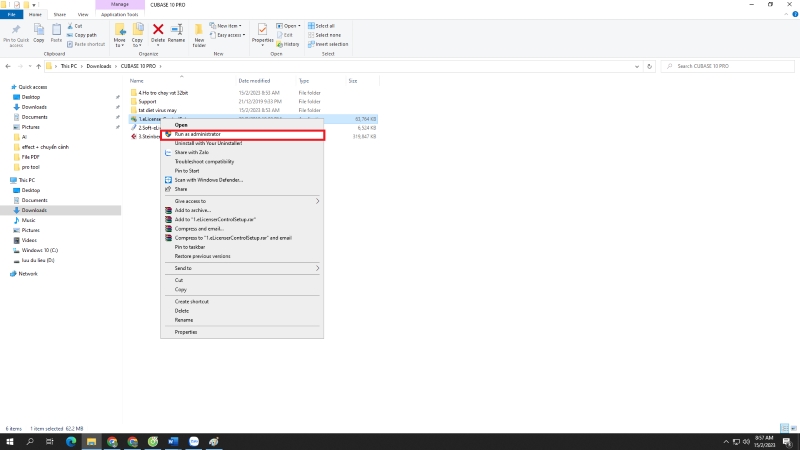Screen dimensions: 800x450
Task: Sort by the Date modified column
Action: [x=254, y=81]
